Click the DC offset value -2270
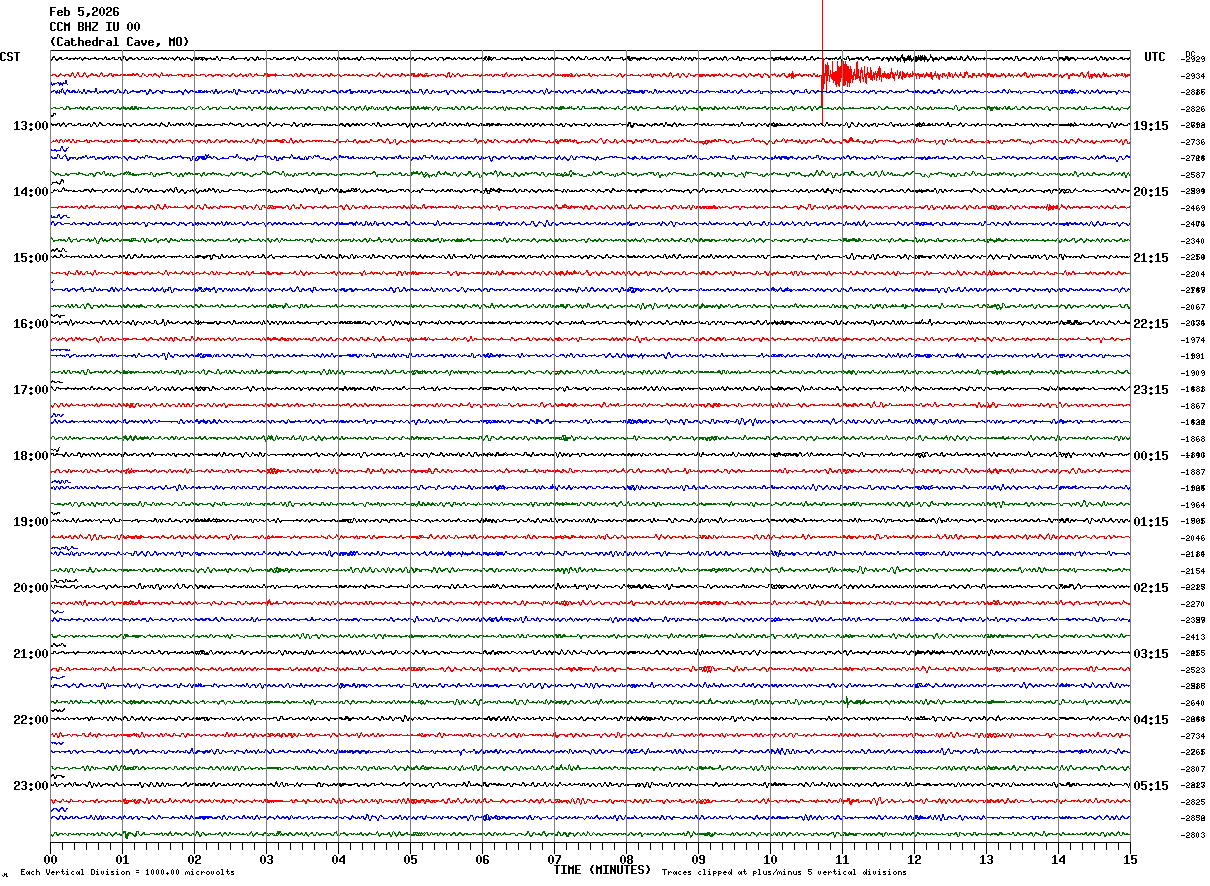Viewport: 1210px width, 886px height. (x=1194, y=604)
